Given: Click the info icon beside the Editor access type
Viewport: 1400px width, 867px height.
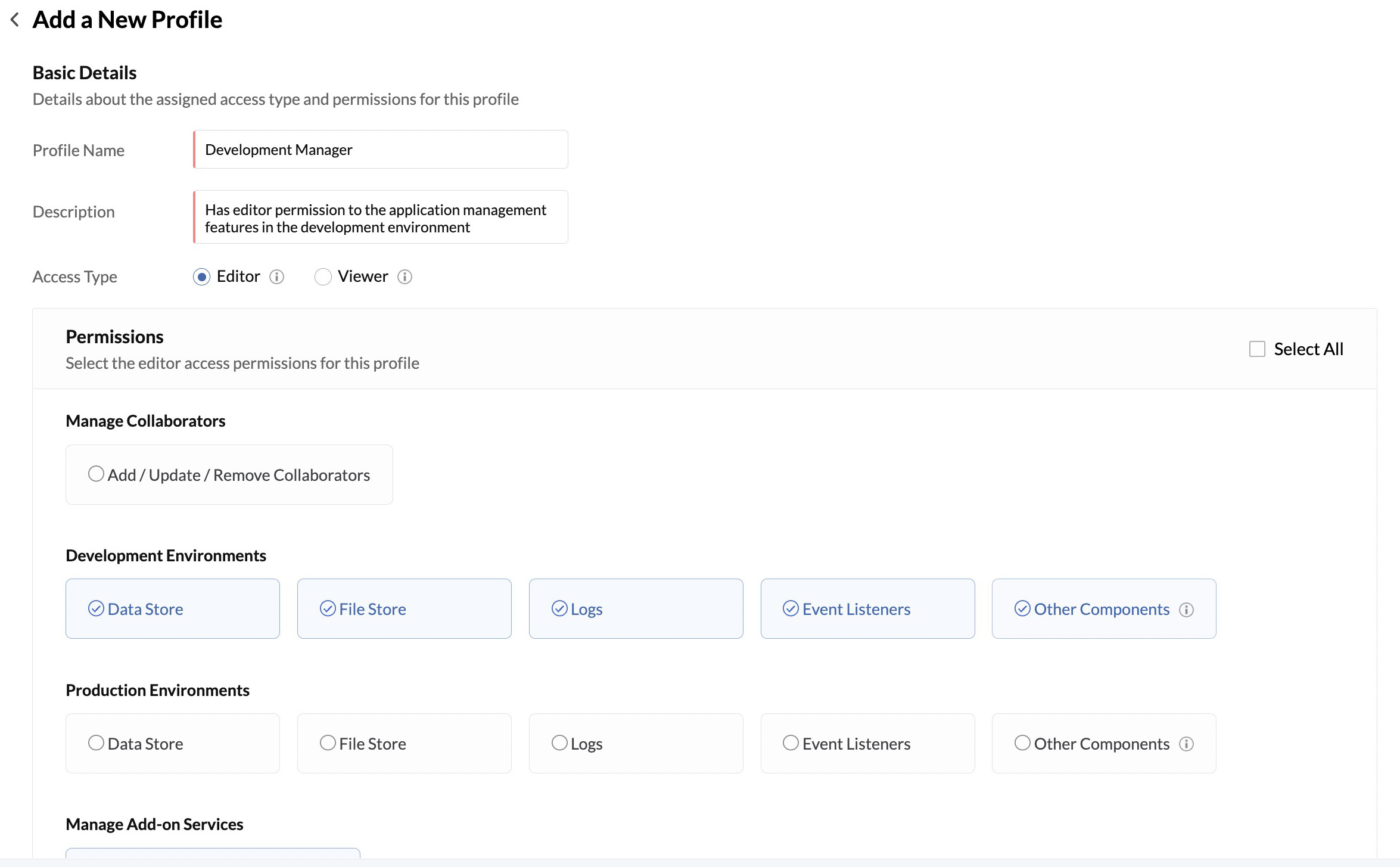Looking at the screenshot, I should (276, 276).
